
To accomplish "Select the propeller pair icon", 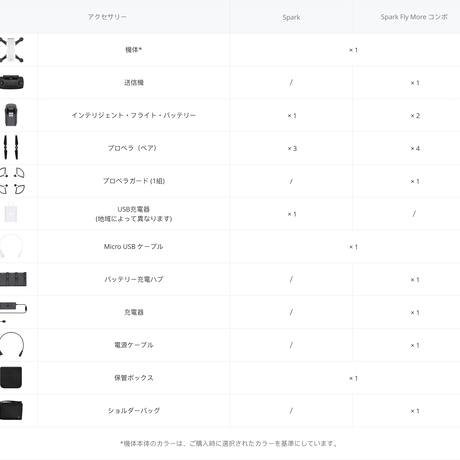I will point(11,147).
